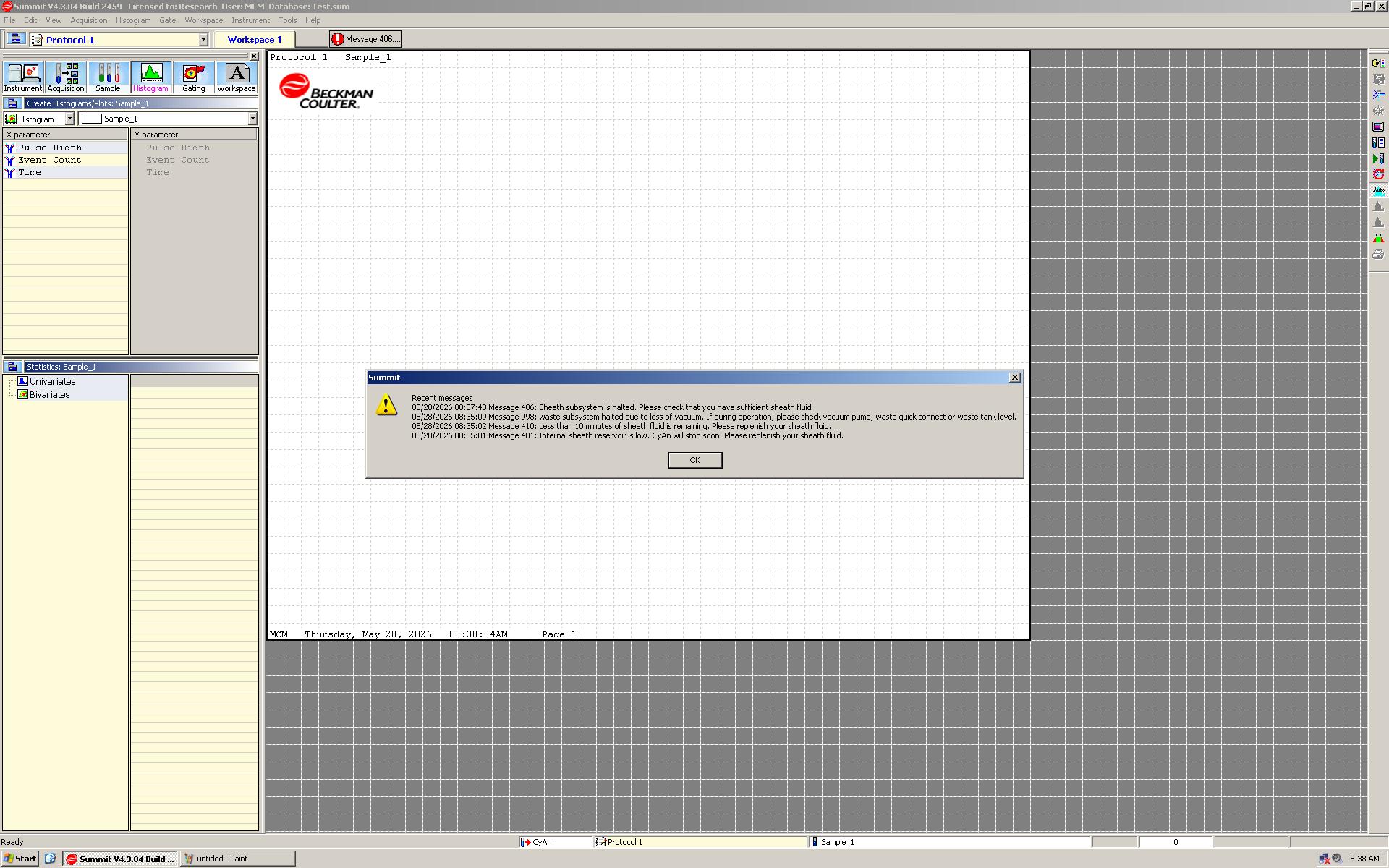Click the greyed laser burst icon in right toolbar
Viewport: 1389px width, 868px height.
pyautogui.click(x=1378, y=111)
